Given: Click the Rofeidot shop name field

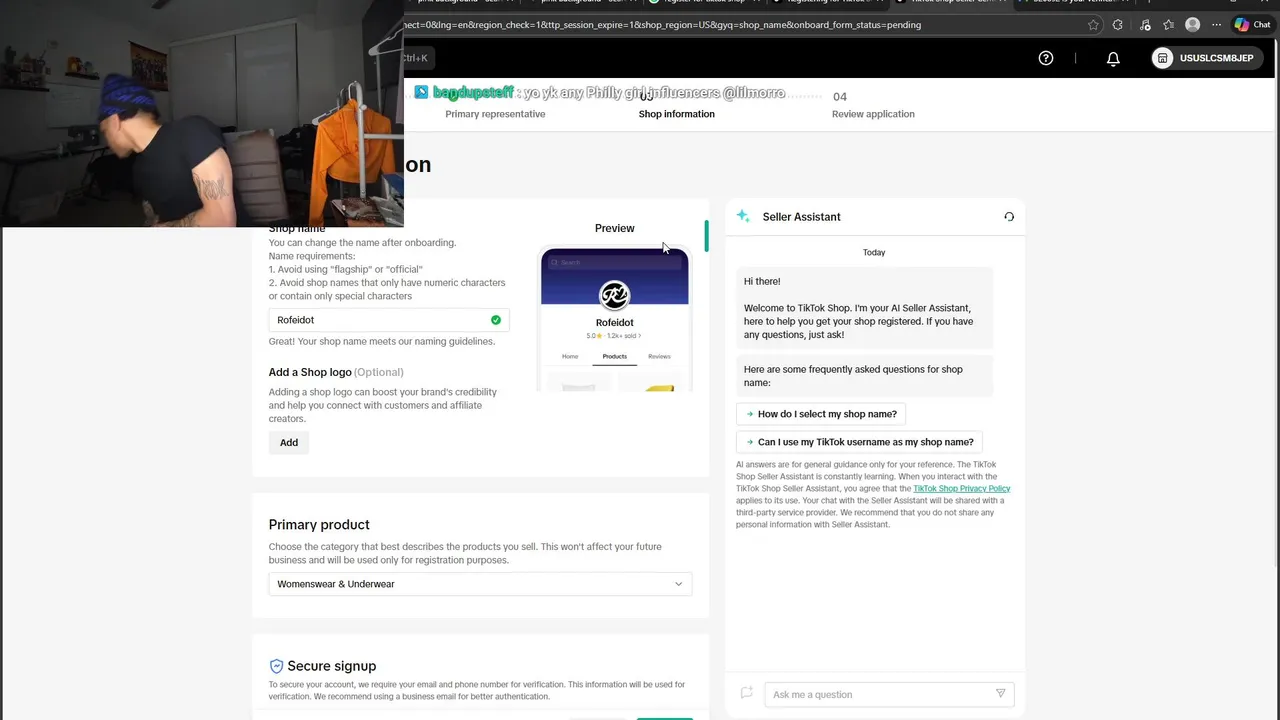Looking at the screenshot, I should 389,320.
